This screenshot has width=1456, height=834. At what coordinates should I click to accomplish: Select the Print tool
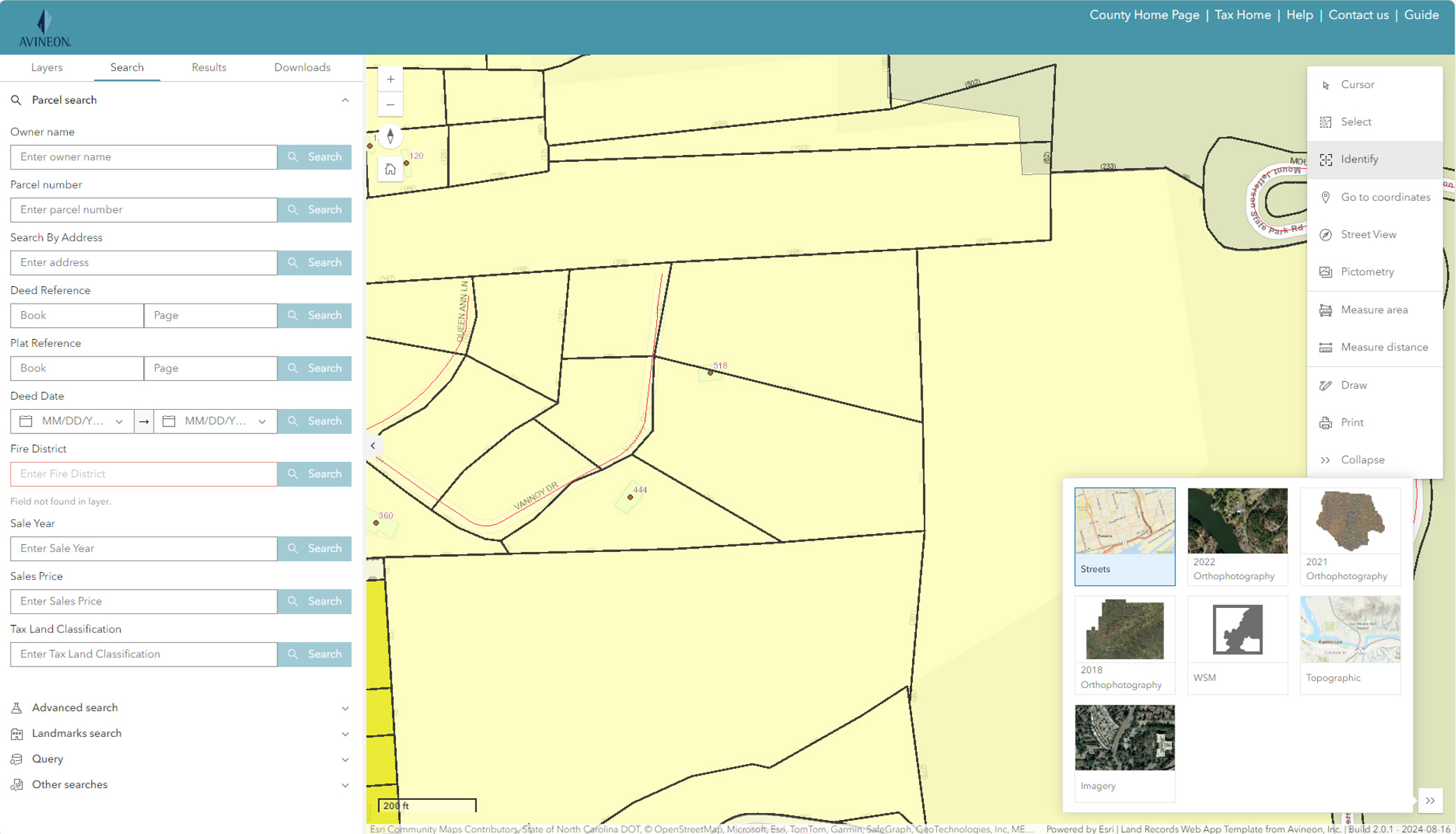[1352, 422]
